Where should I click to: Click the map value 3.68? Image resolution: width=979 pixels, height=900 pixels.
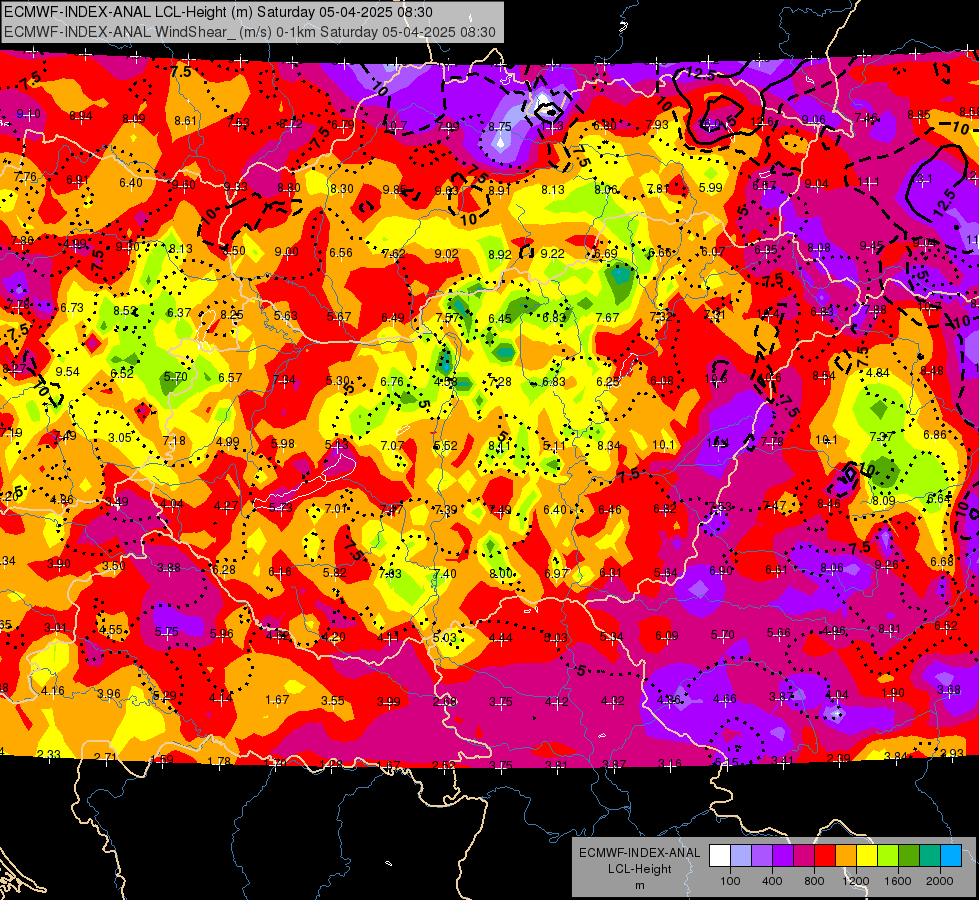pos(949,690)
